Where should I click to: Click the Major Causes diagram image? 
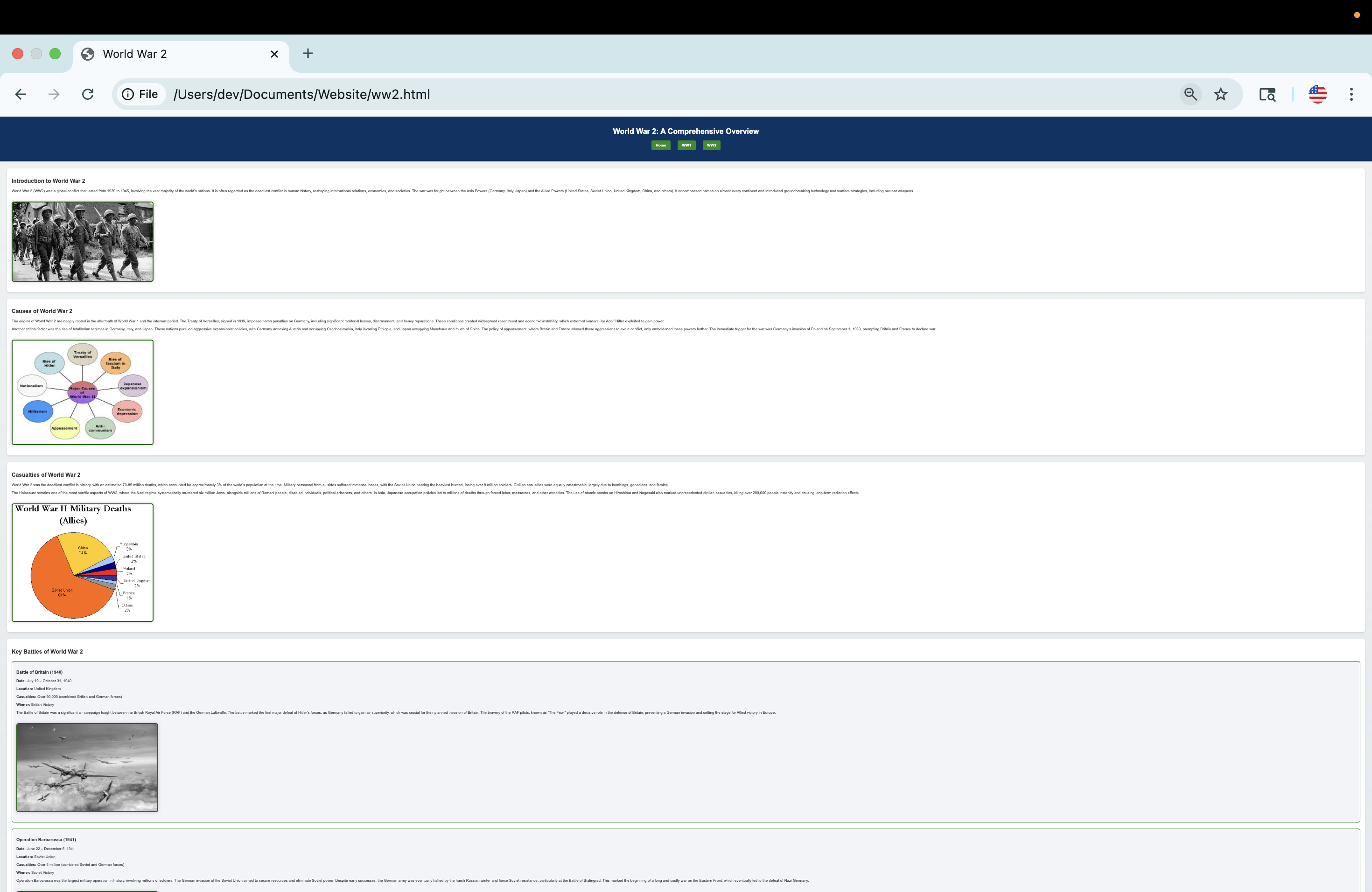tap(83, 392)
